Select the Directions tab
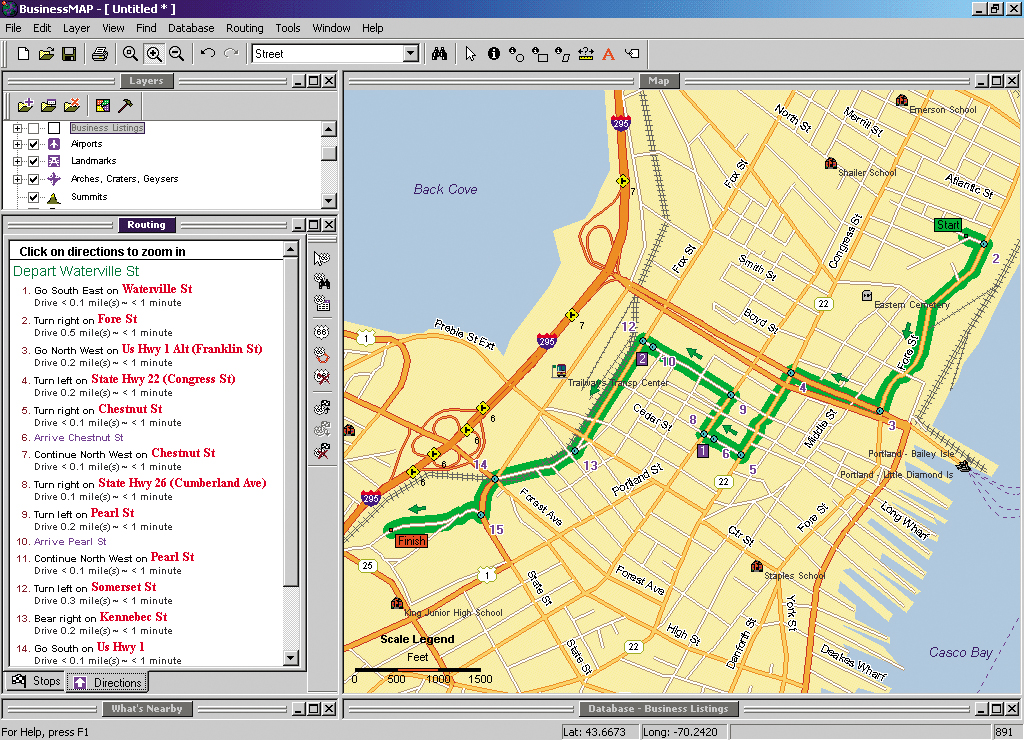The image size is (1024, 740). [x=108, y=682]
